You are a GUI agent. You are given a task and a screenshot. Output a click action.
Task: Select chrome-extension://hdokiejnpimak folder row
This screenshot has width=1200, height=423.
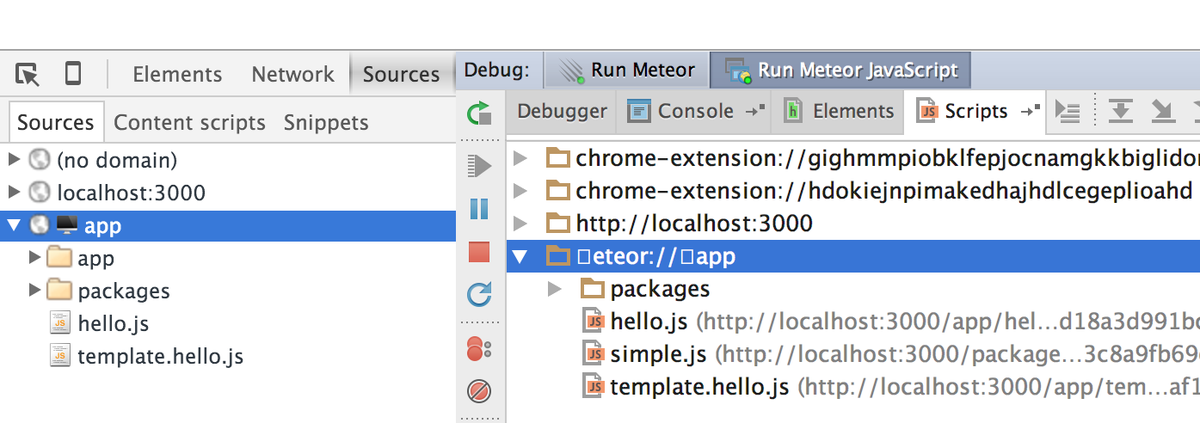(x=853, y=190)
